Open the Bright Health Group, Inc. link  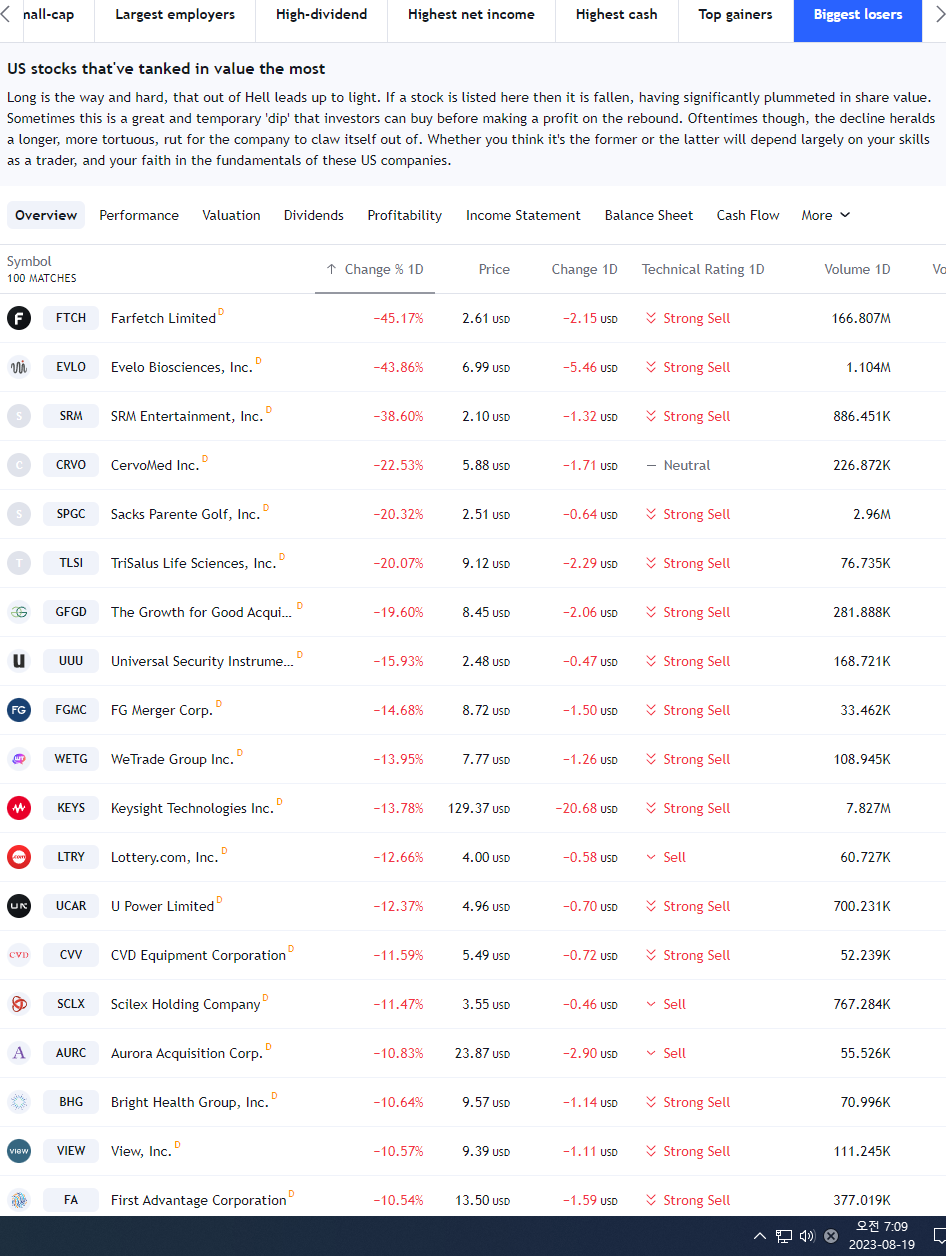[190, 1102]
